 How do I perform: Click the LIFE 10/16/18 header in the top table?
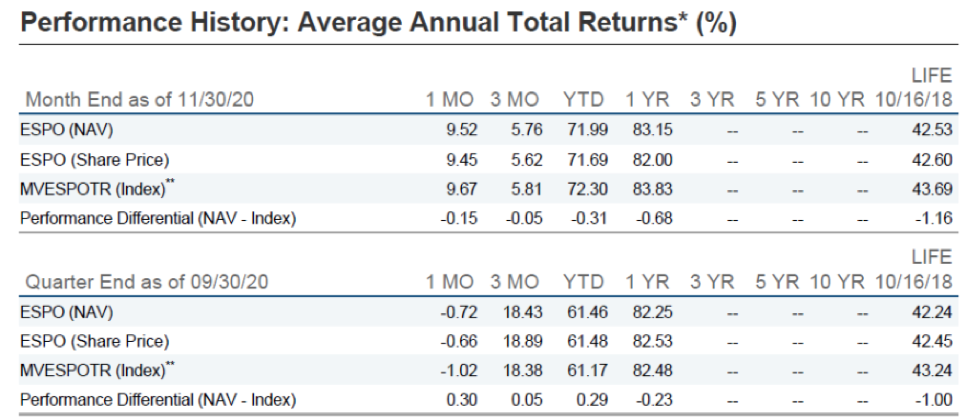914,89
